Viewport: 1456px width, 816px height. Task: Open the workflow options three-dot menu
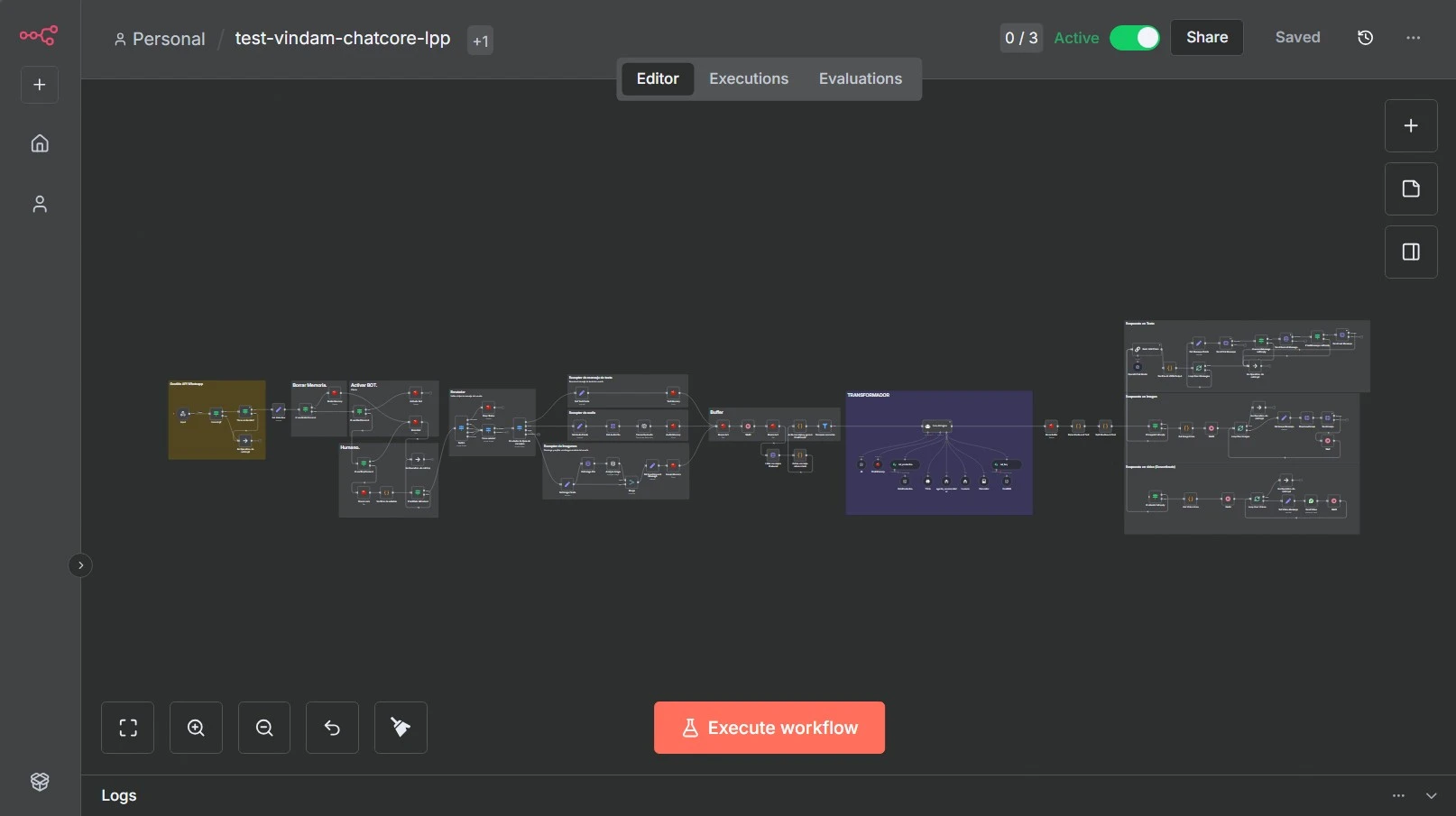[1413, 38]
